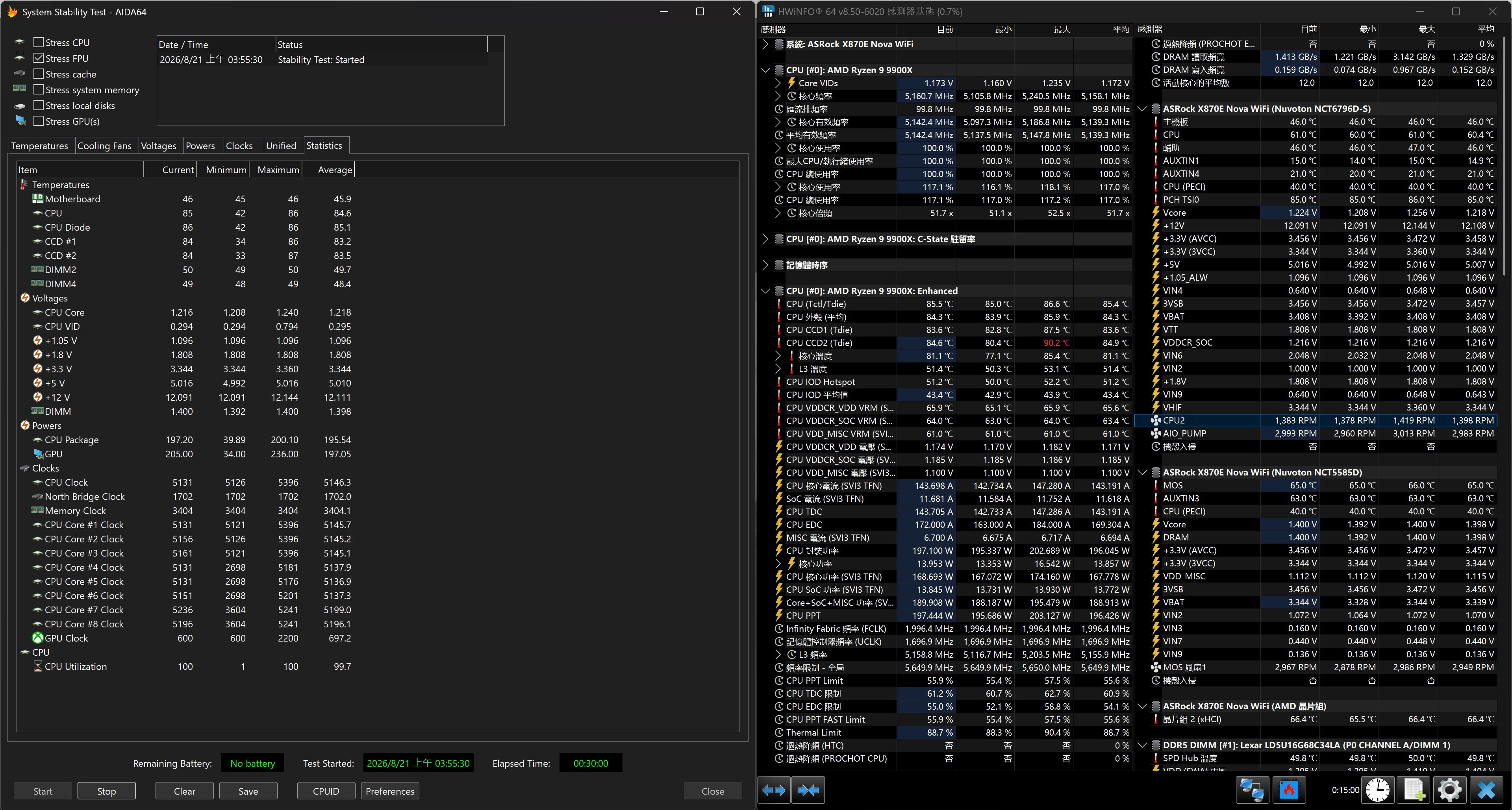
Task: Click the HWiNFO app icon in title bar
Action: 768,12
